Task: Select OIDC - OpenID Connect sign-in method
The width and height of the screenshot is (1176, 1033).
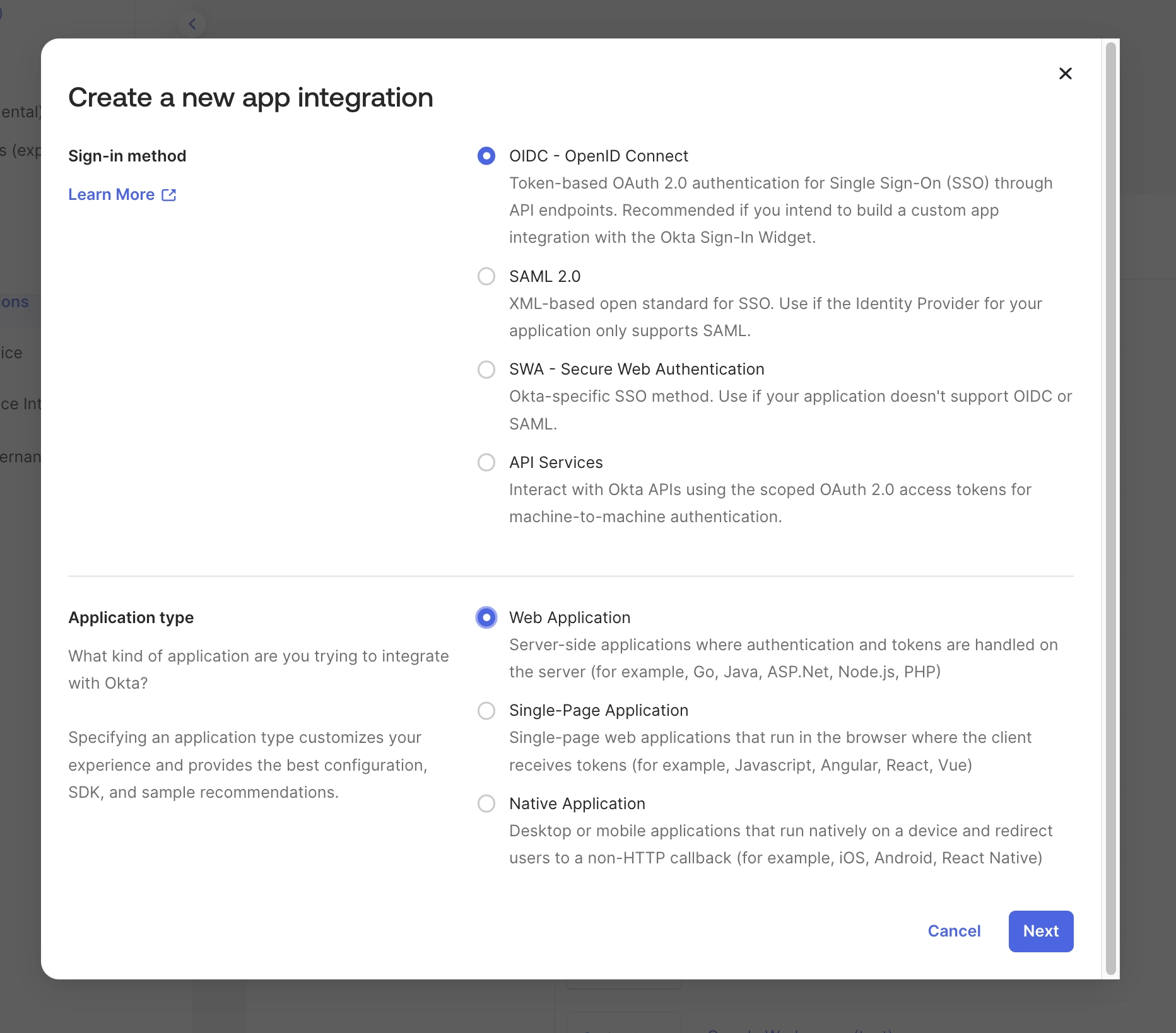Action: pos(486,156)
